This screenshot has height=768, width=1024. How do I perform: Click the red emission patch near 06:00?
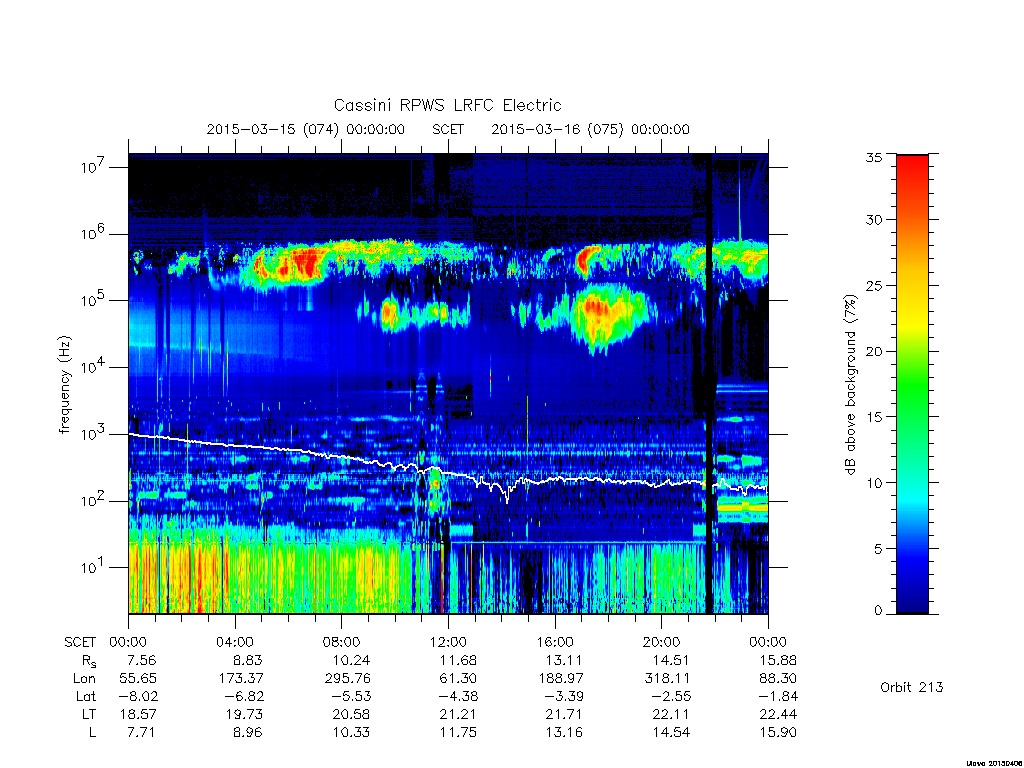click(x=304, y=263)
